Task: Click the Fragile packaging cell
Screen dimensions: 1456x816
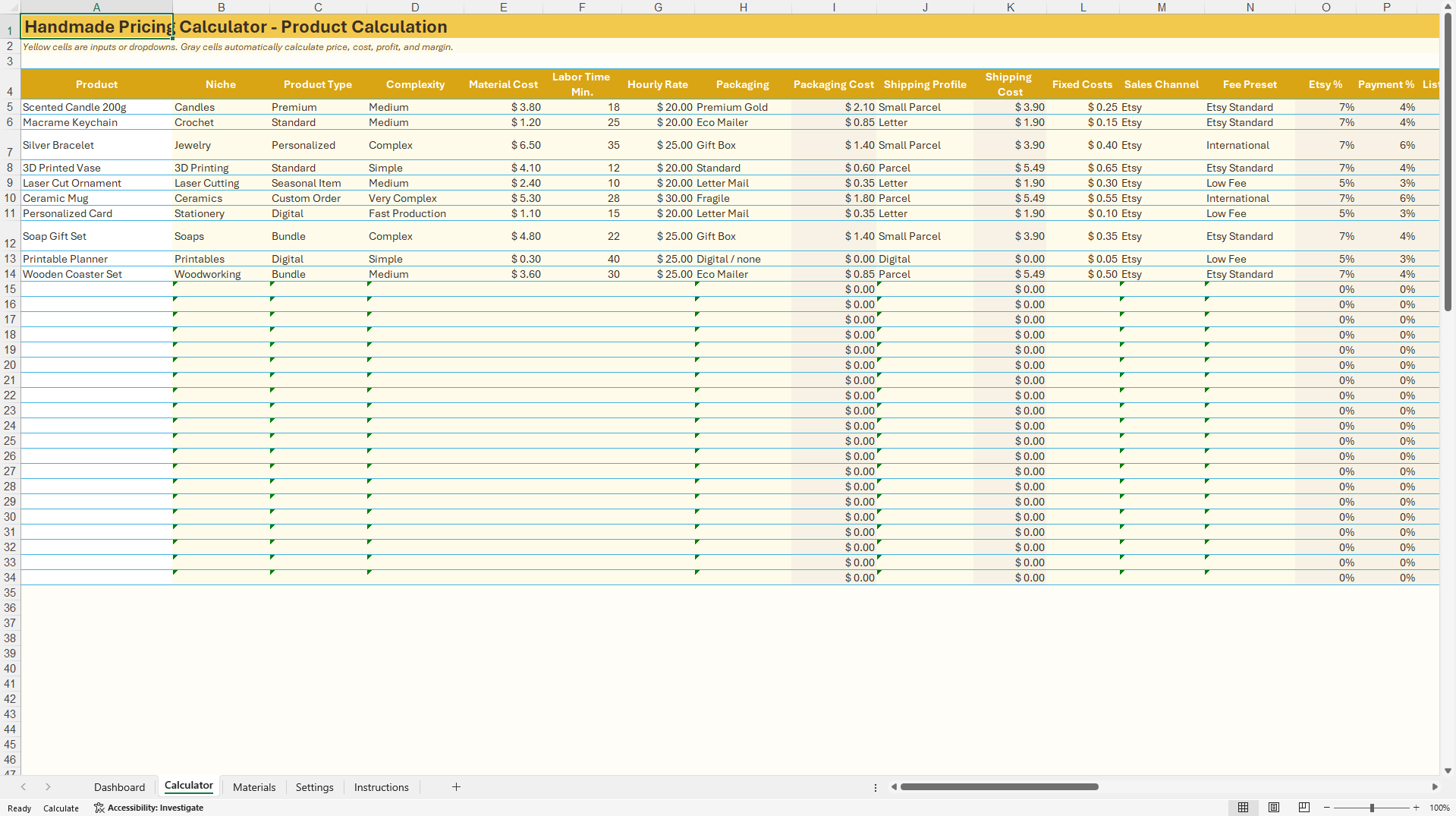Action: coord(743,198)
